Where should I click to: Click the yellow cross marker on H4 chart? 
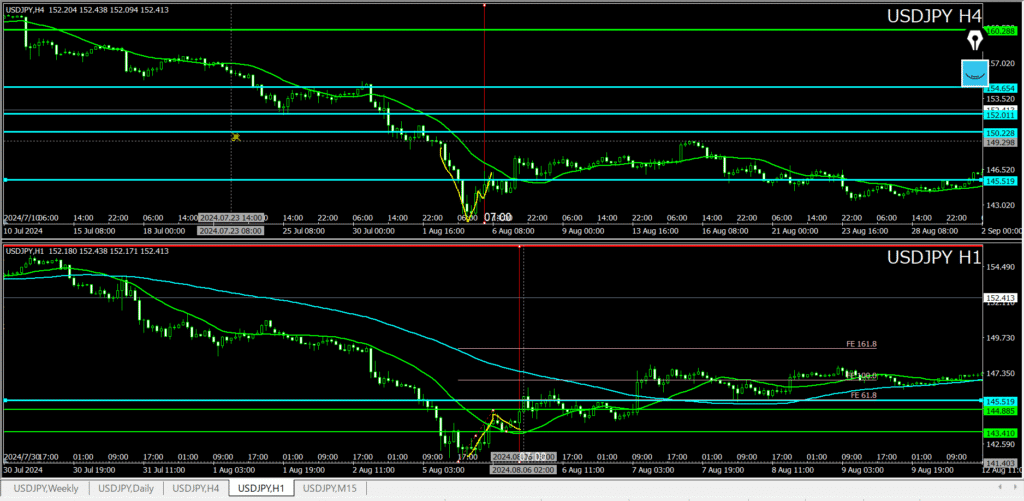pyautogui.click(x=236, y=137)
